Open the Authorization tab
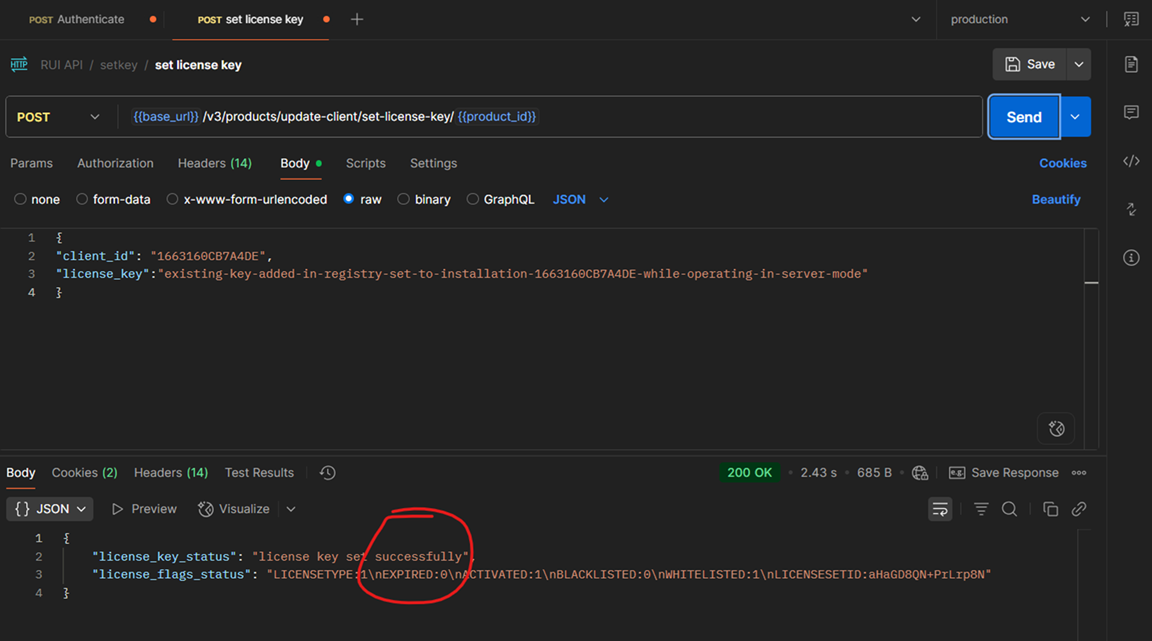 (x=115, y=163)
